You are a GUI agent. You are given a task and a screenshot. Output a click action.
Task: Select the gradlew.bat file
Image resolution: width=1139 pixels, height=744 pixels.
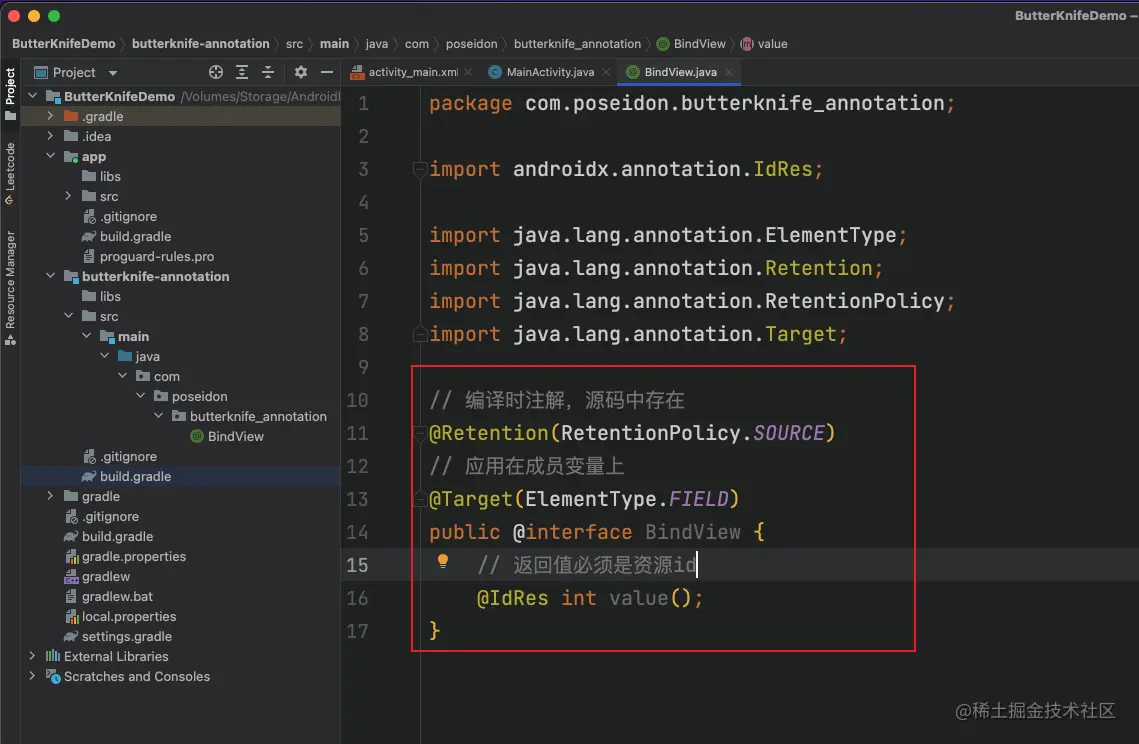pos(108,596)
